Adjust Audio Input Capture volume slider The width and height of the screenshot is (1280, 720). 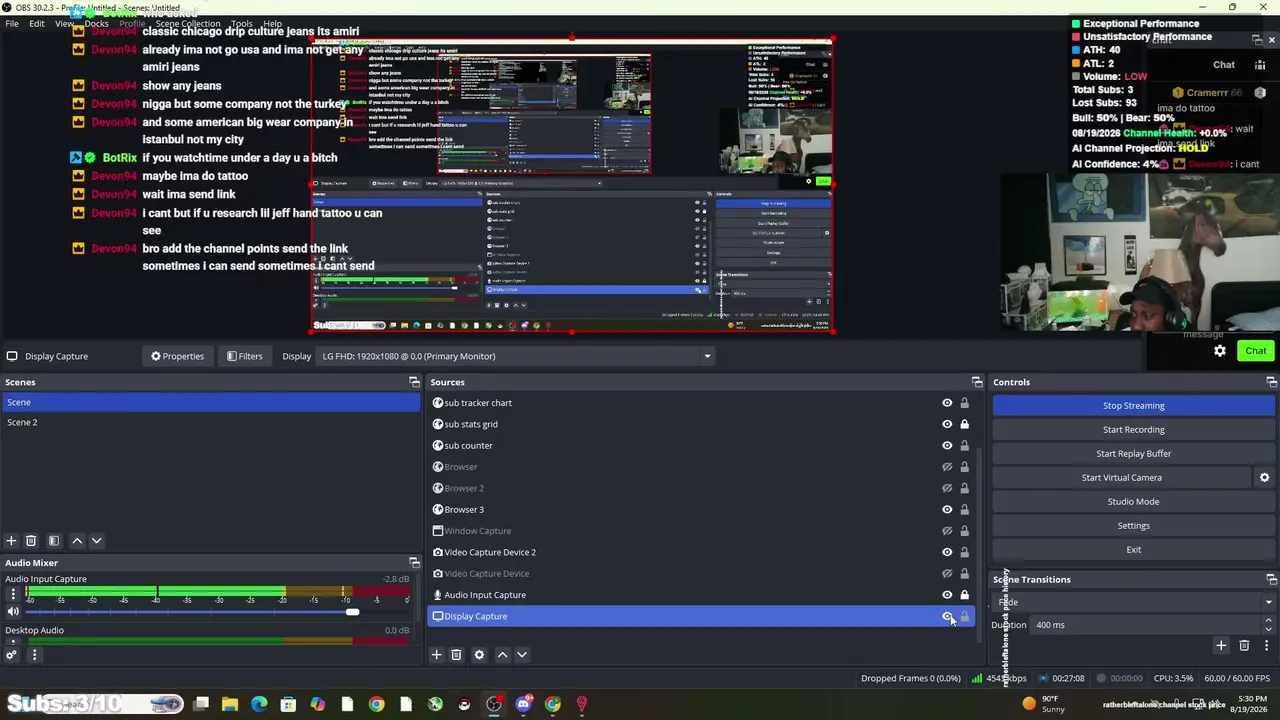(x=352, y=611)
